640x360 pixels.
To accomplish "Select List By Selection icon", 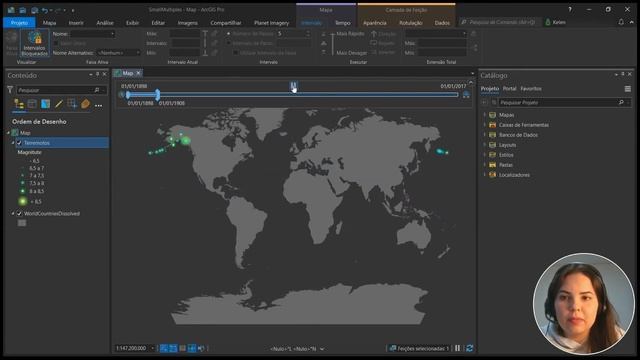I will tap(45, 104).
